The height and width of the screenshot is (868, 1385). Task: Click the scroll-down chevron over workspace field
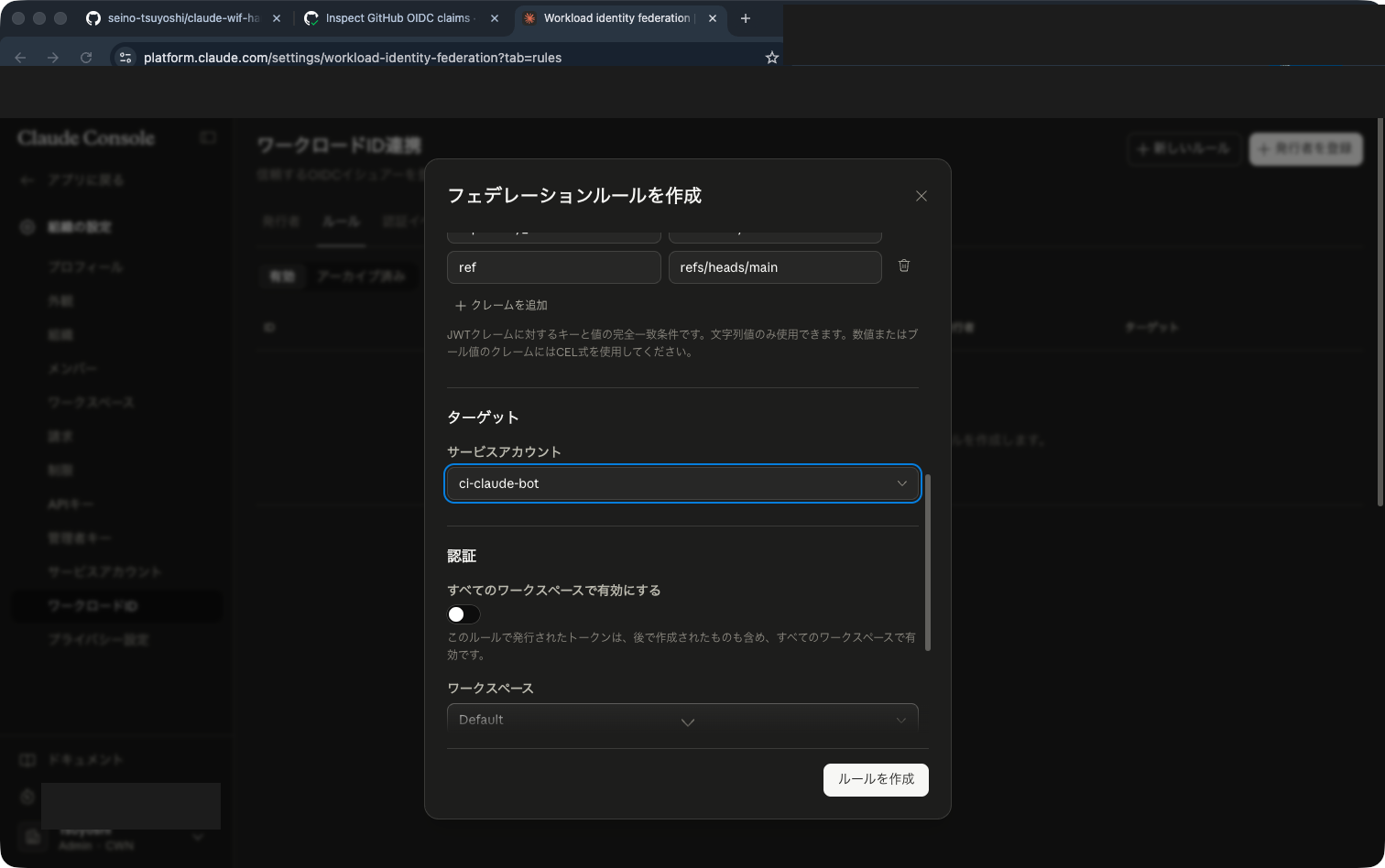688,722
